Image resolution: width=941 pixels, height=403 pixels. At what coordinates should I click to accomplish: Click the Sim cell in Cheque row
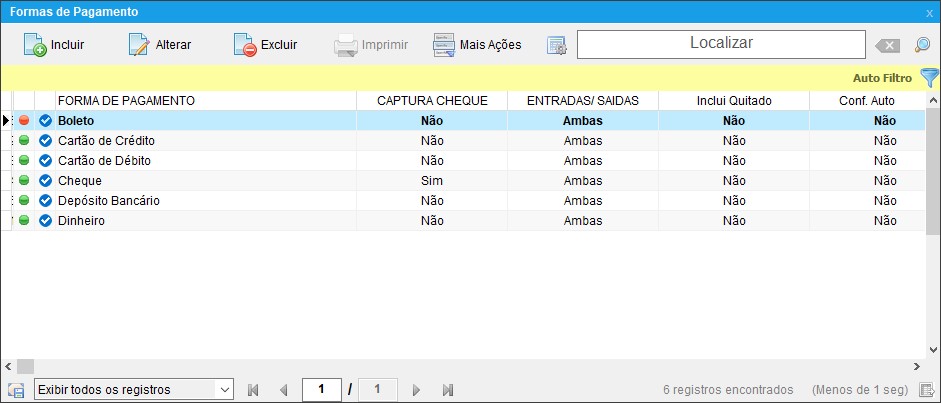tap(432, 181)
